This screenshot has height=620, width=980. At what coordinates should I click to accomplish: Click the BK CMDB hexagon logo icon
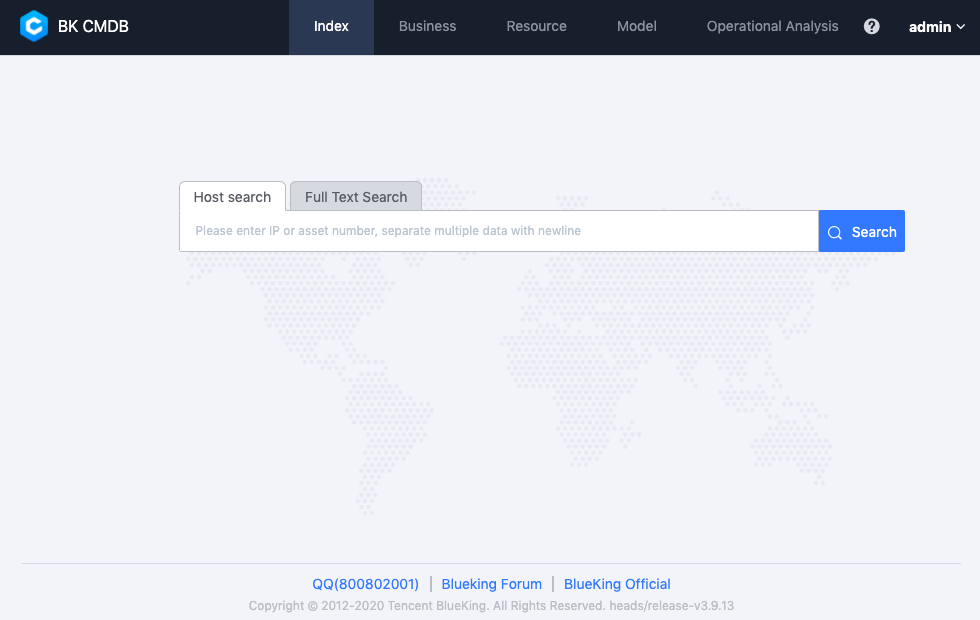point(34,27)
